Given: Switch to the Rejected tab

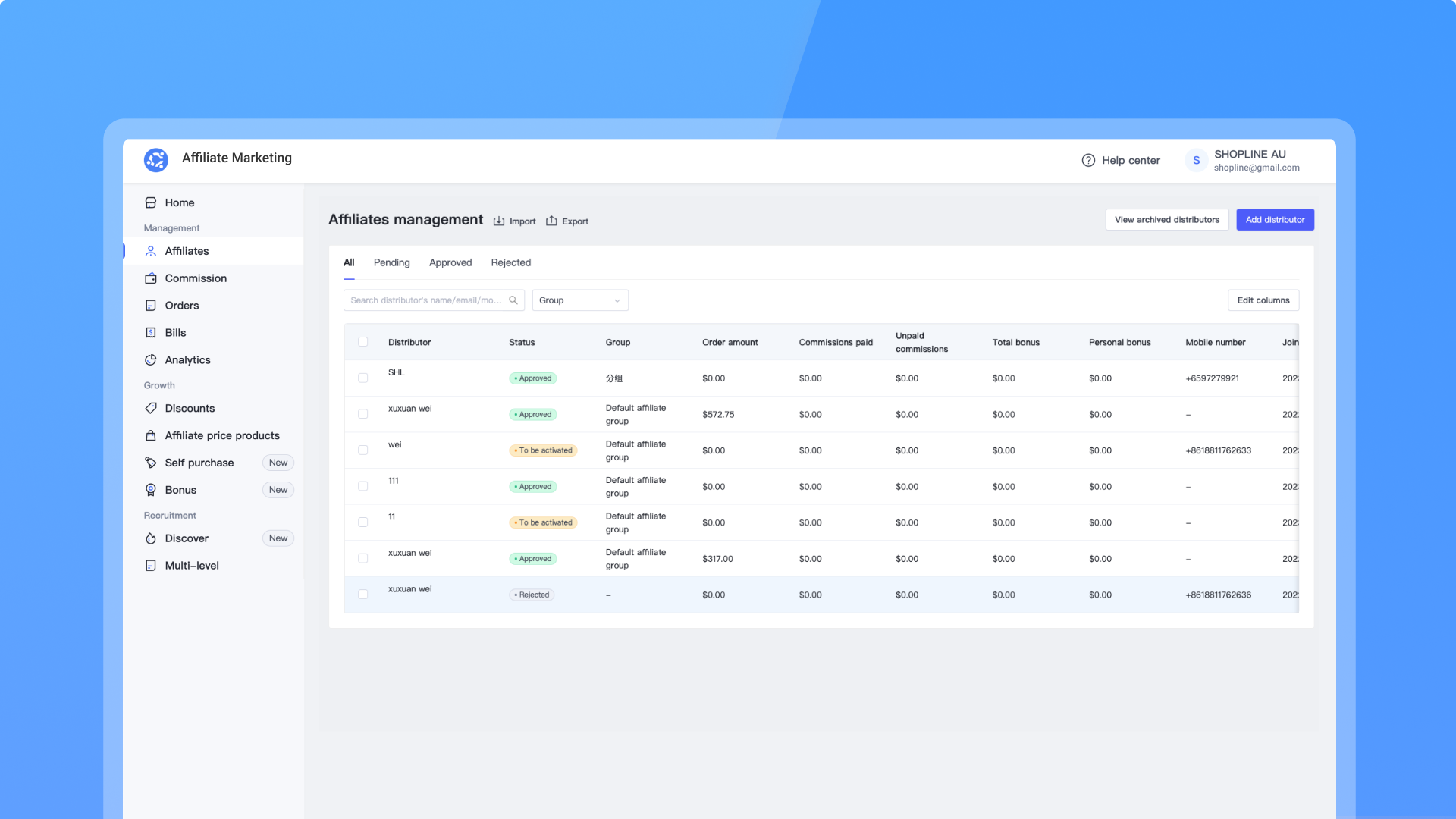Looking at the screenshot, I should (x=510, y=262).
